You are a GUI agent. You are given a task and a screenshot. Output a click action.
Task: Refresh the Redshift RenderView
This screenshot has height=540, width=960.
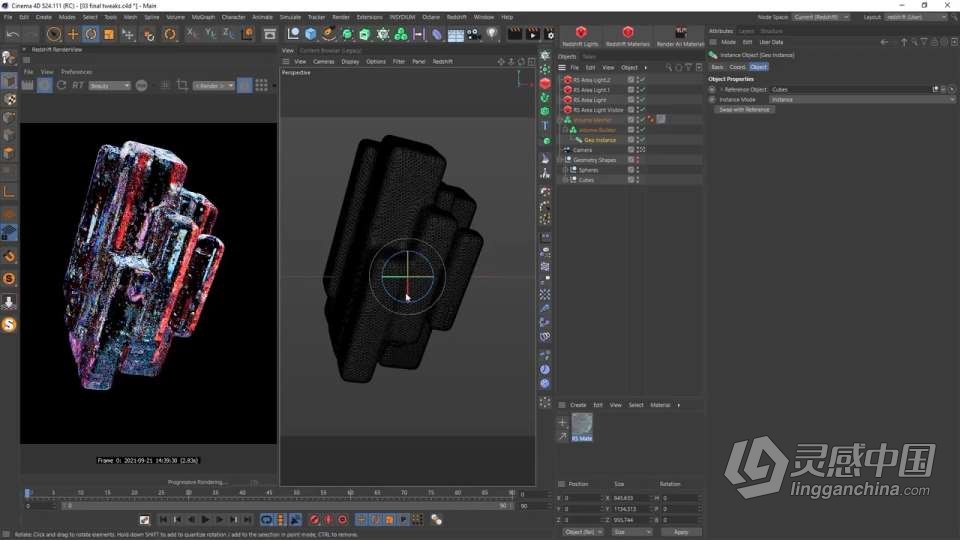61,85
